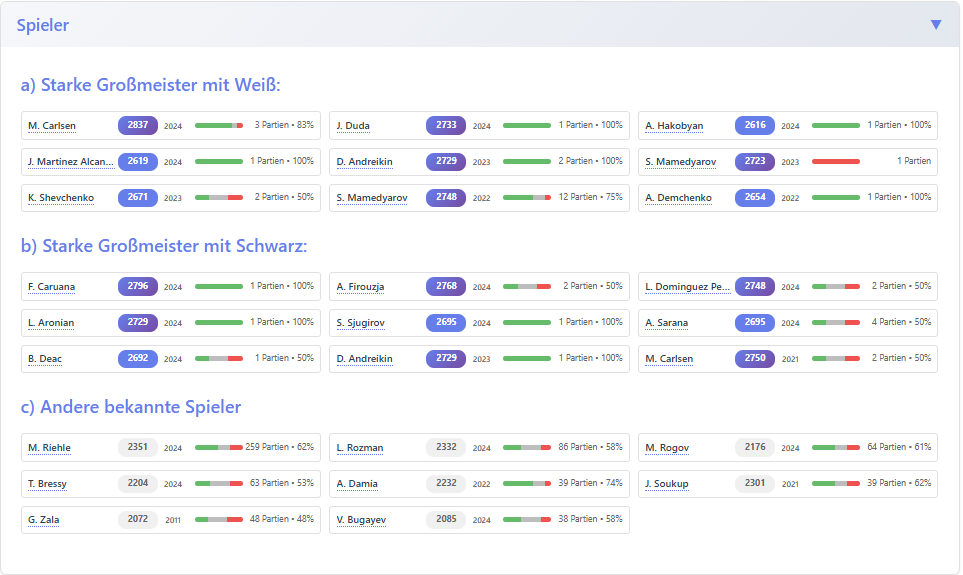Collapse the Spieler panel with triangle arrow
Image resolution: width=963 pixels, height=575 pixels.
(x=936, y=25)
